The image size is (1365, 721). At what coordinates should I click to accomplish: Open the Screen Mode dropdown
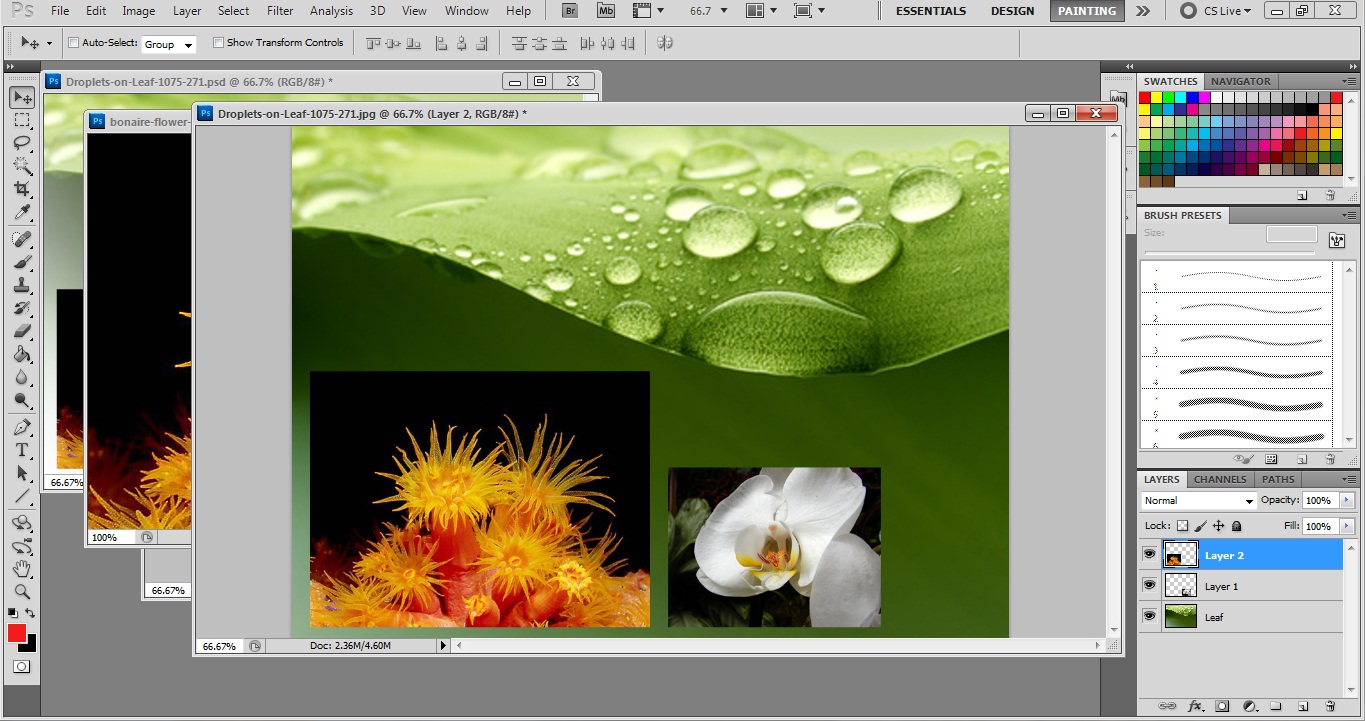809,11
